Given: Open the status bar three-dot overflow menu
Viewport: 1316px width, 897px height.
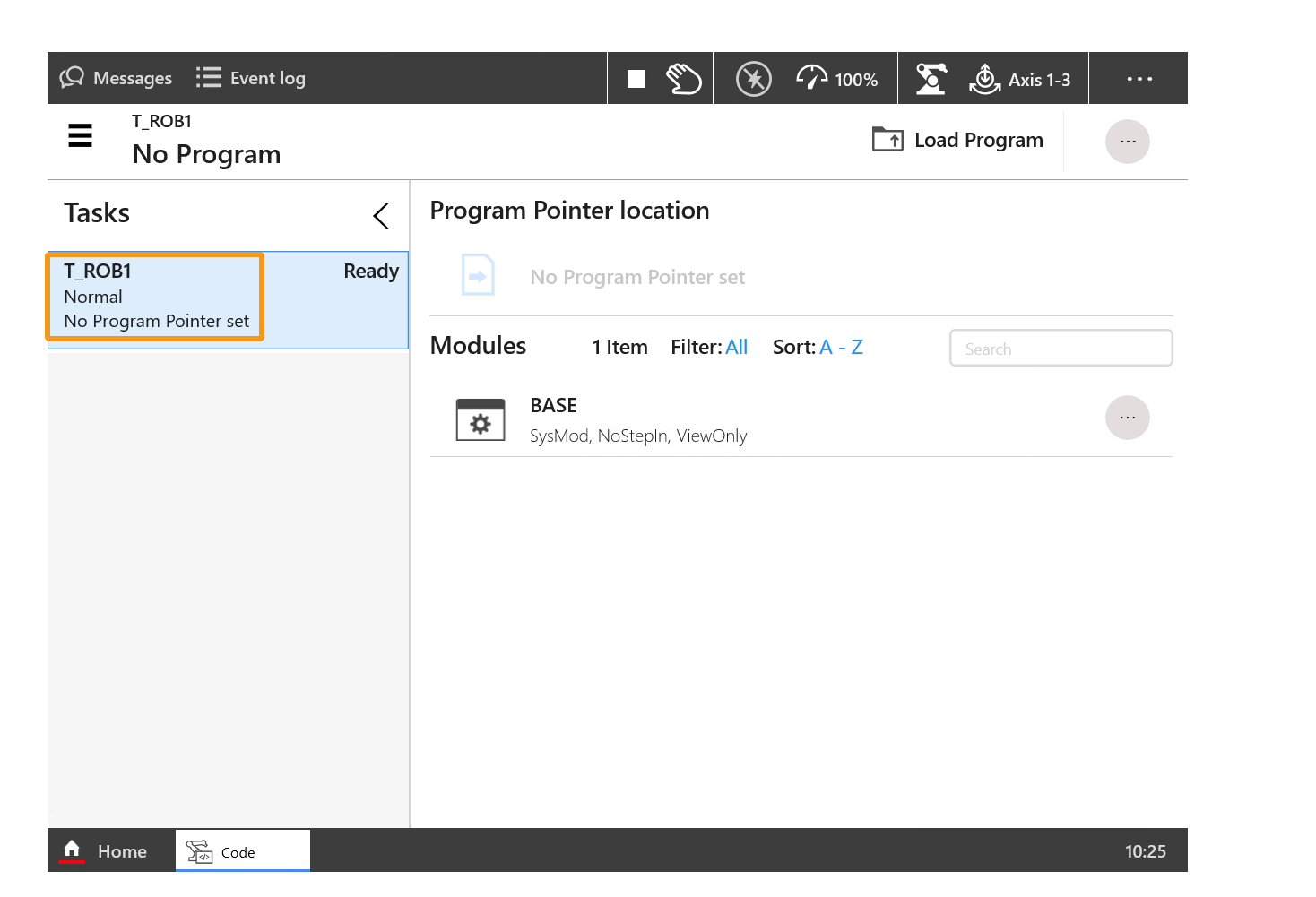Looking at the screenshot, I should tap(1139, 79).
